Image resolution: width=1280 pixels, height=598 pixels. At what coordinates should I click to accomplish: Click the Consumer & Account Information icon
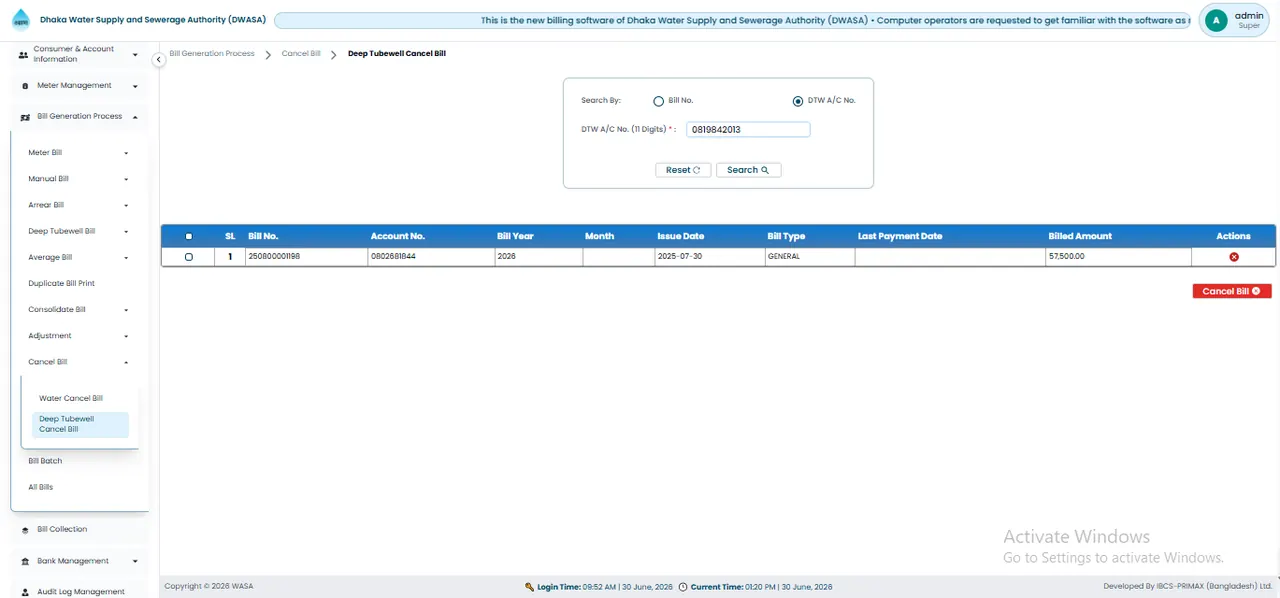tap(24, 55)
